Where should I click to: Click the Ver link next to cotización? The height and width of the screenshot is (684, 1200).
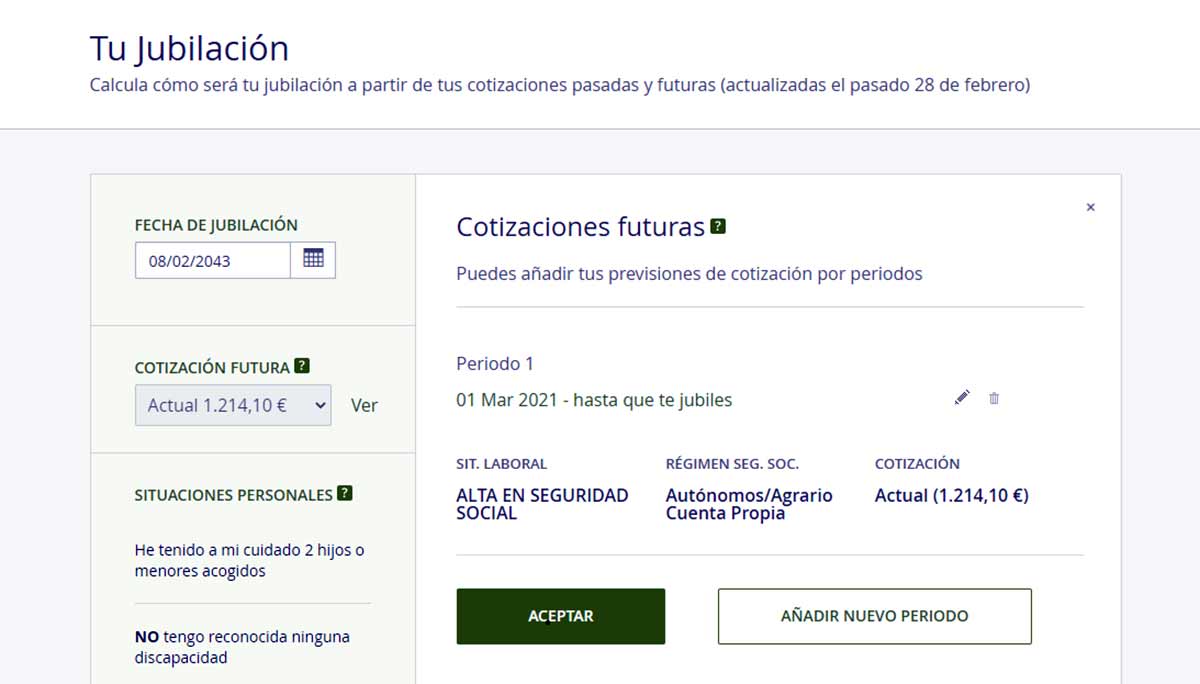365,406
